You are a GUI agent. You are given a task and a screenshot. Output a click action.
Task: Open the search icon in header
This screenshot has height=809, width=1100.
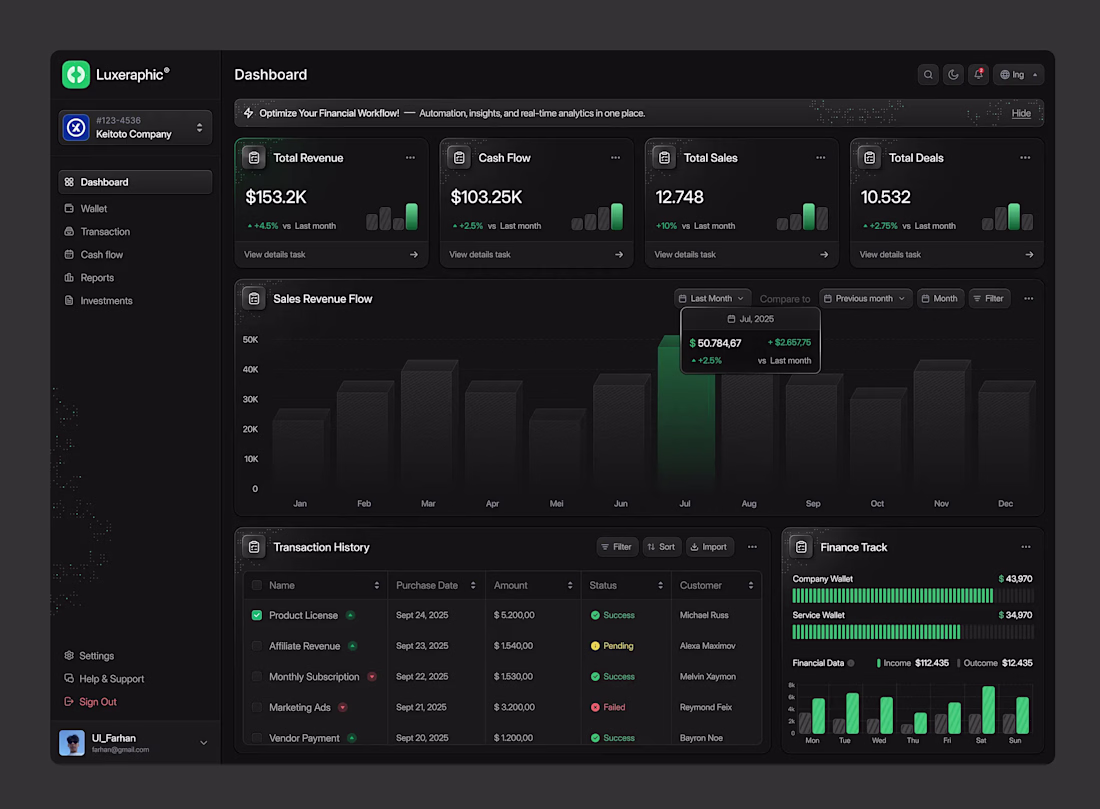point(927,74)
